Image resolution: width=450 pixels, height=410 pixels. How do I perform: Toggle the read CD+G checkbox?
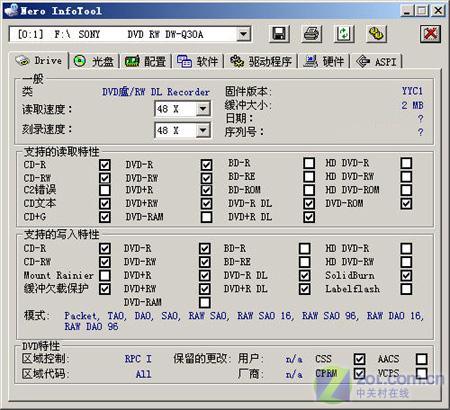[x=105, y=217]
